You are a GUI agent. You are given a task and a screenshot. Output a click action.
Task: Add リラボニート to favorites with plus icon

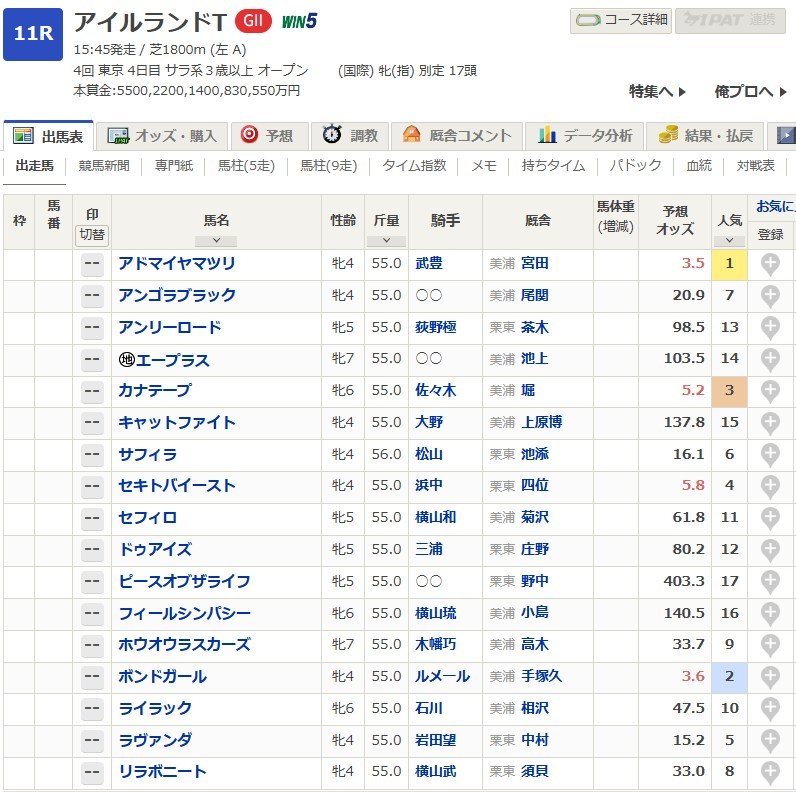(x=770, y=772)
